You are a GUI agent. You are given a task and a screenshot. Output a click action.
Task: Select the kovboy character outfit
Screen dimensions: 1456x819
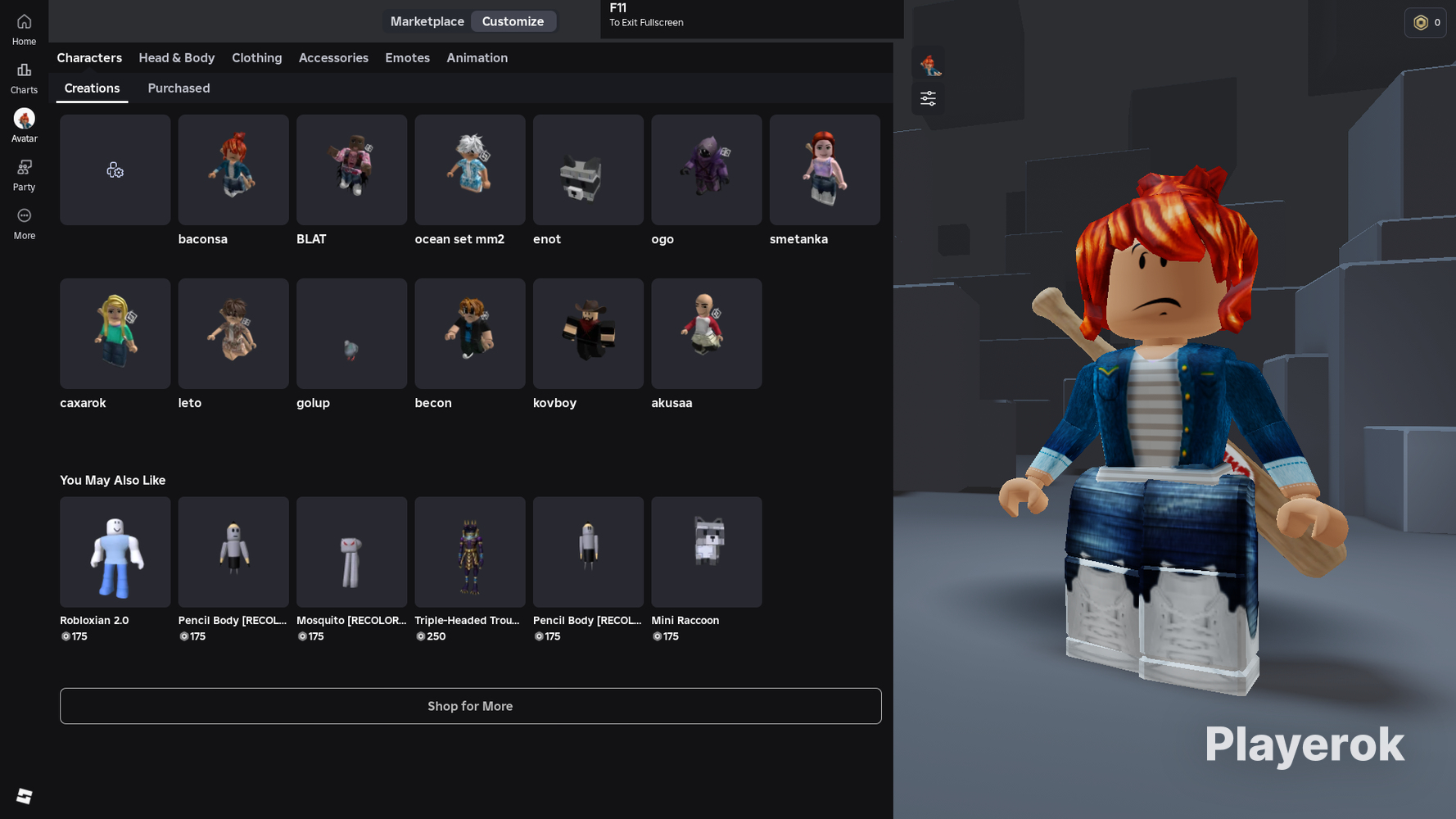[588, 333]
